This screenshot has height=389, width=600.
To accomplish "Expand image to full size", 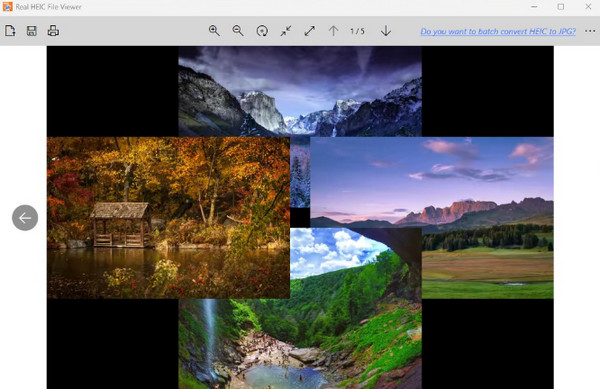I will (310, 31).
